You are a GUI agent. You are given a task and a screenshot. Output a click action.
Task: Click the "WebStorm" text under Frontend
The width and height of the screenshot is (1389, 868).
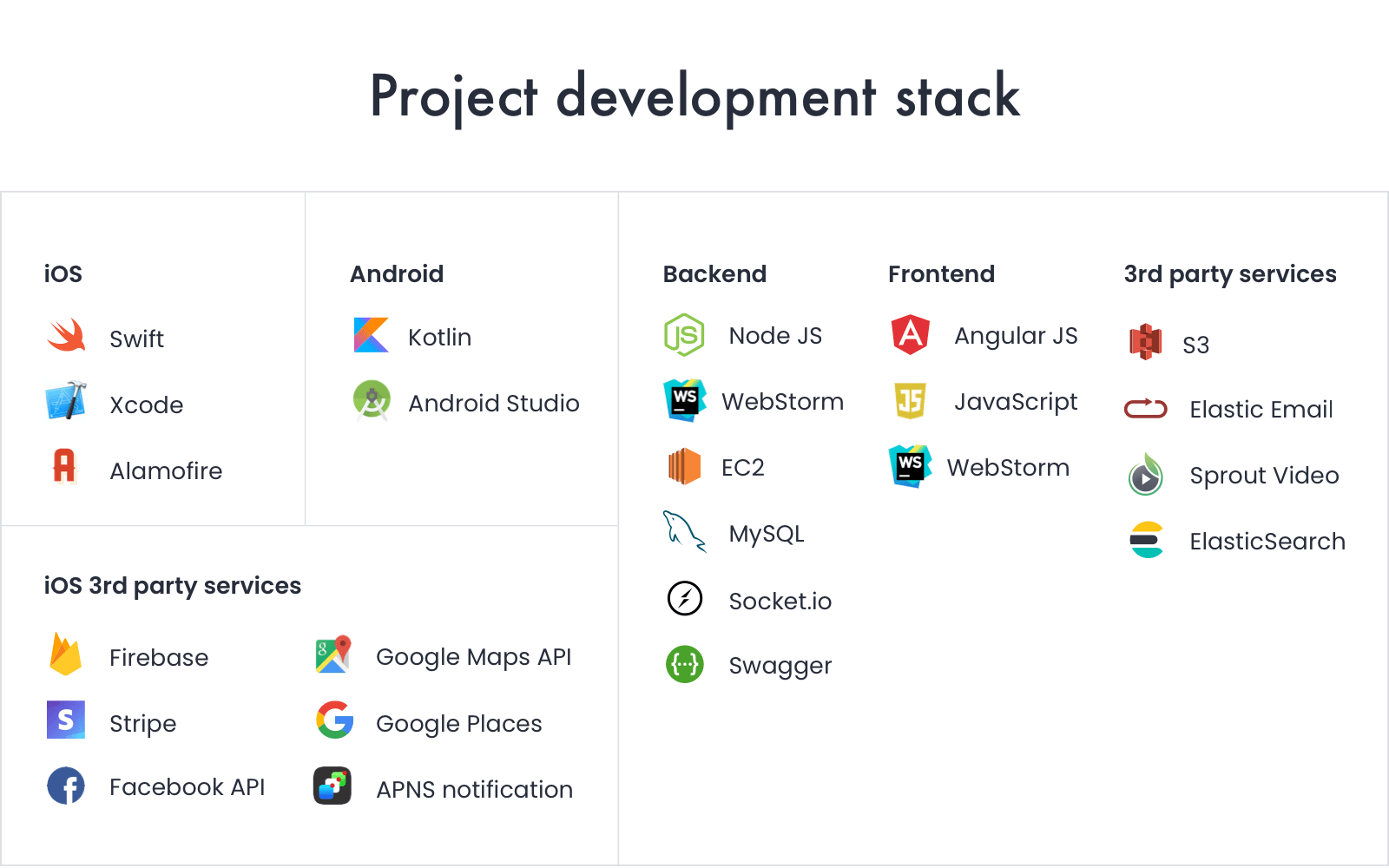(x=1008, y=467)
